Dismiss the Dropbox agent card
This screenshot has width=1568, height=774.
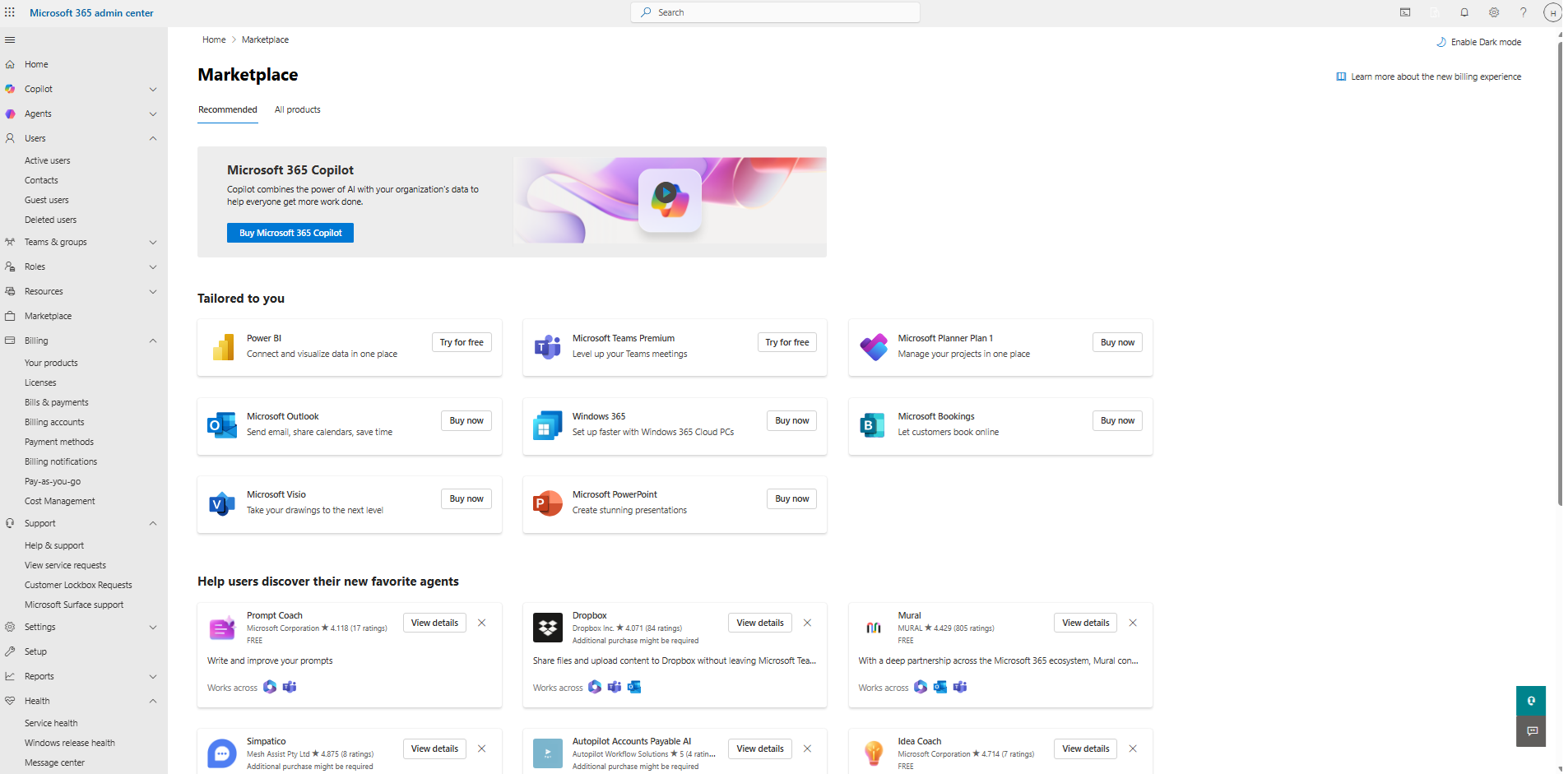pos(807,623)
